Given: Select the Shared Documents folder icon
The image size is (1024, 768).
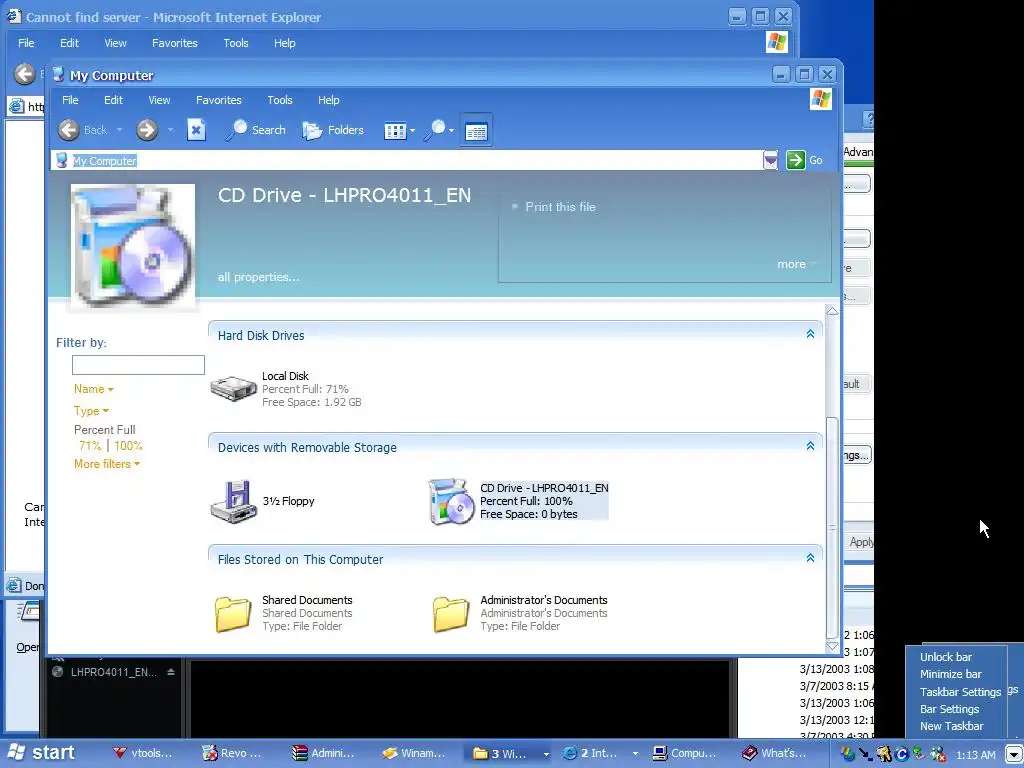Looking at the screenshot, I should [x=233, y=613].
